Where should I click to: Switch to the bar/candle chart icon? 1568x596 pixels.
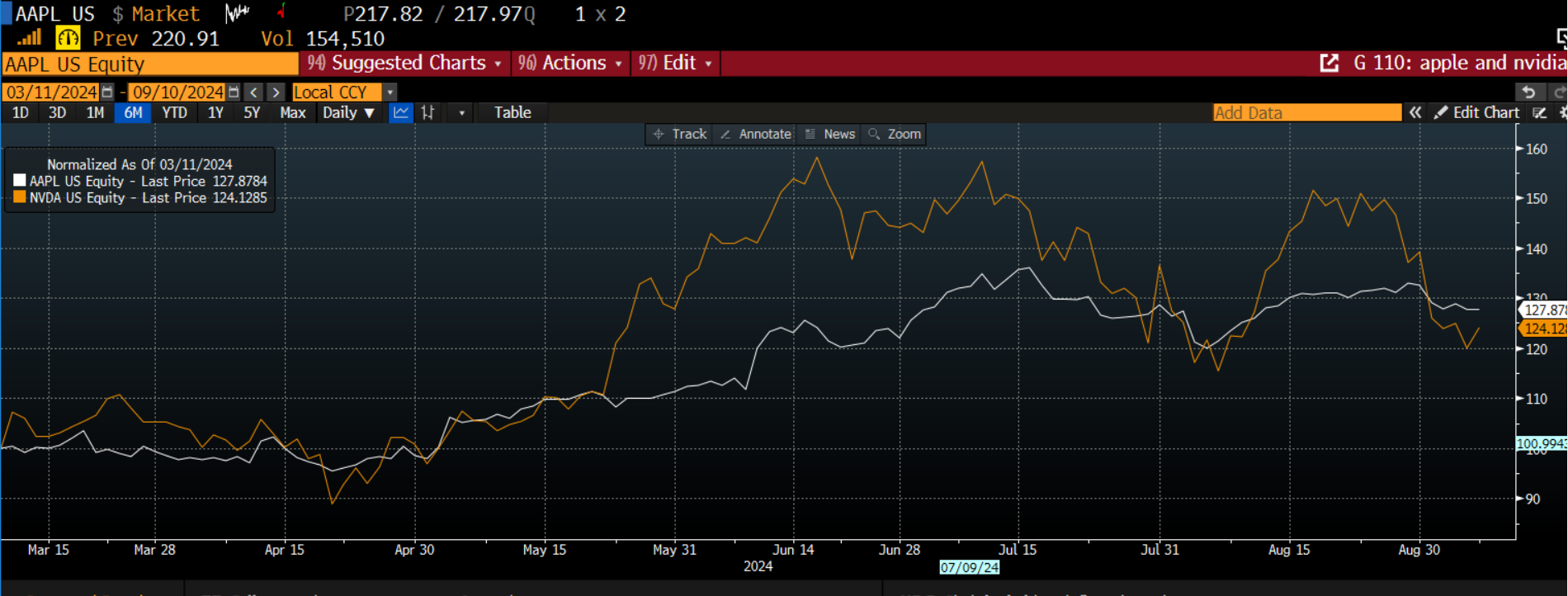427,113
